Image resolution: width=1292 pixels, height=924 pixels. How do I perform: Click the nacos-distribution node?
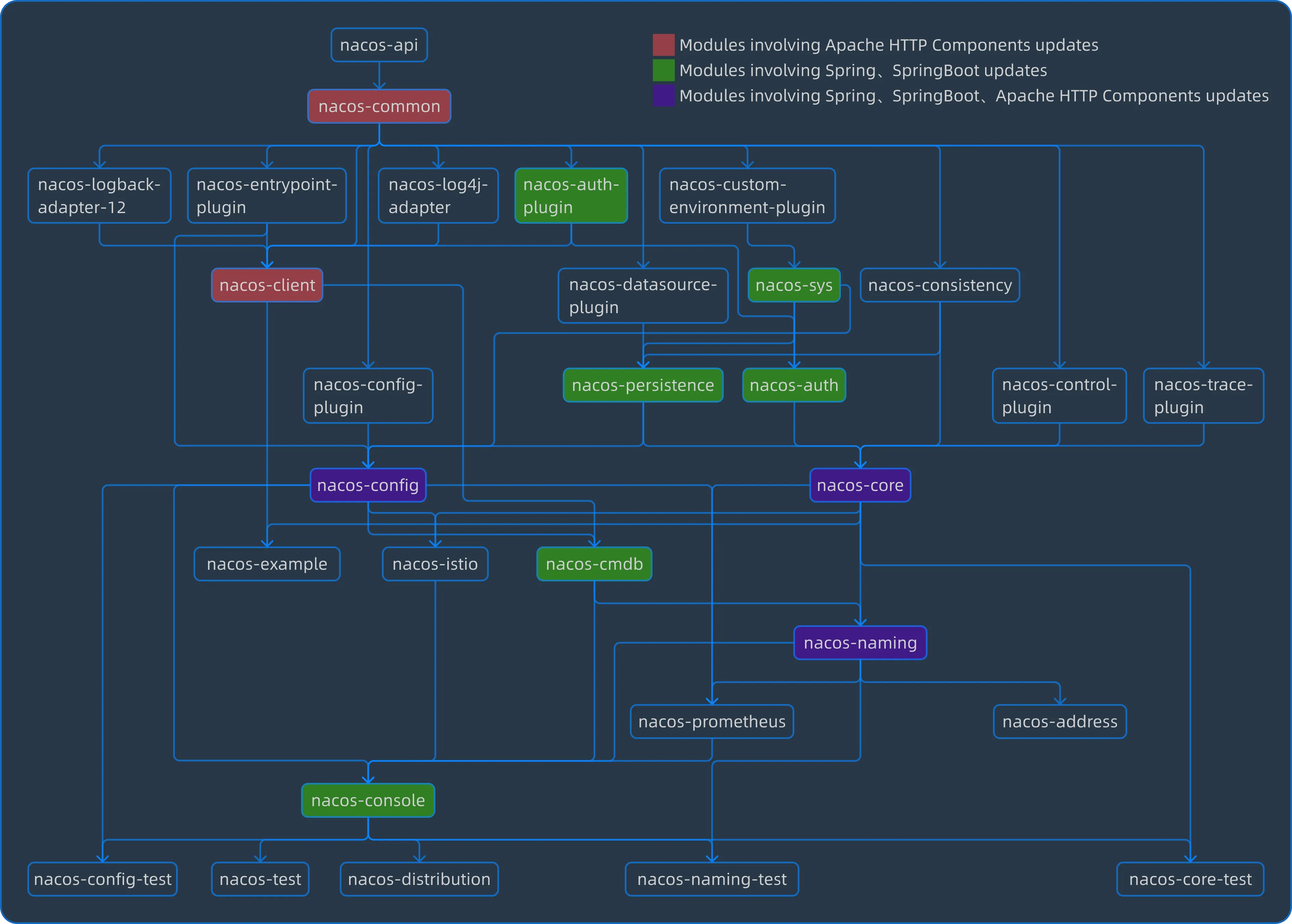click(419, 879)
